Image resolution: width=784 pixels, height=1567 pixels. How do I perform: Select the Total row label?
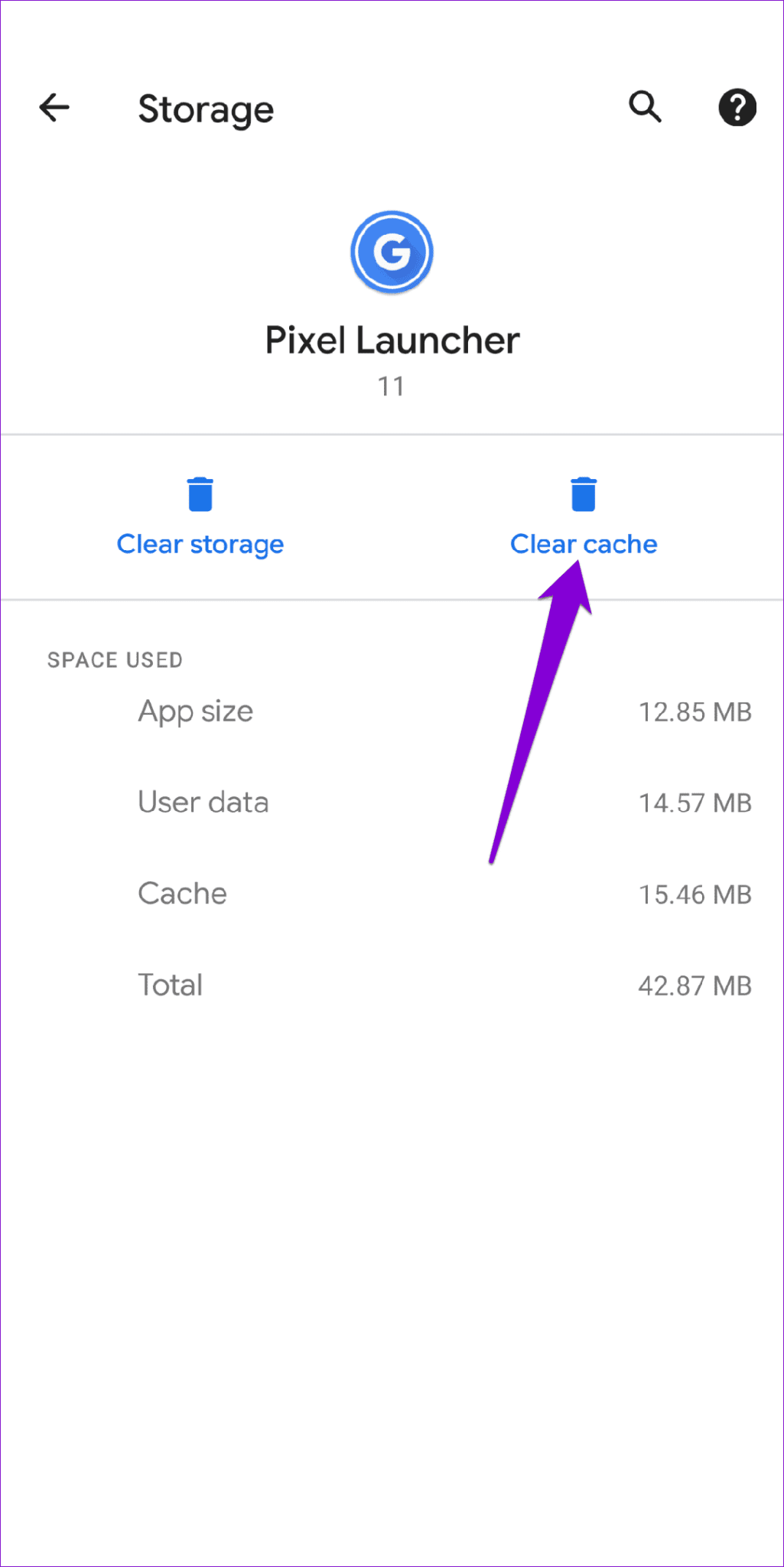[x=170, y=985]
